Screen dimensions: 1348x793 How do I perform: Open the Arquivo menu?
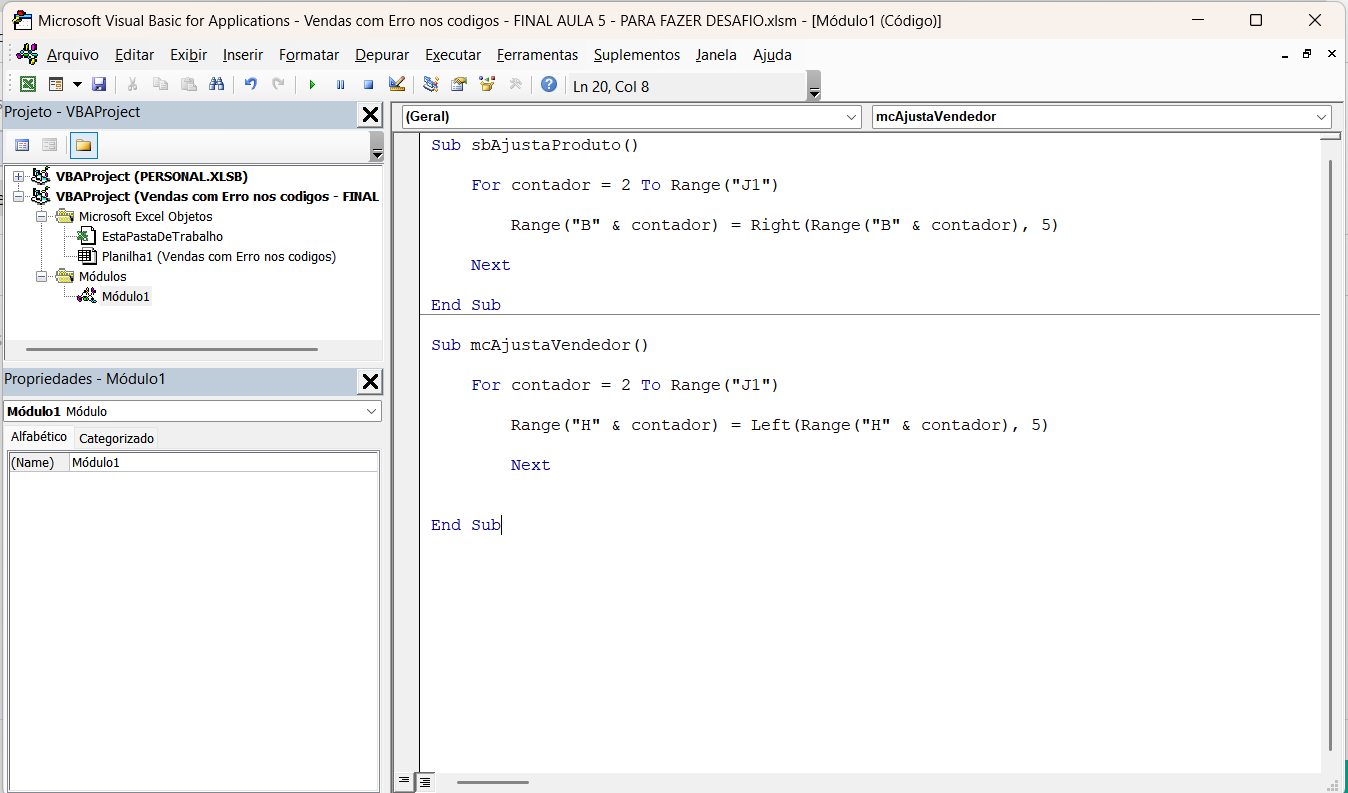(73, 55)
